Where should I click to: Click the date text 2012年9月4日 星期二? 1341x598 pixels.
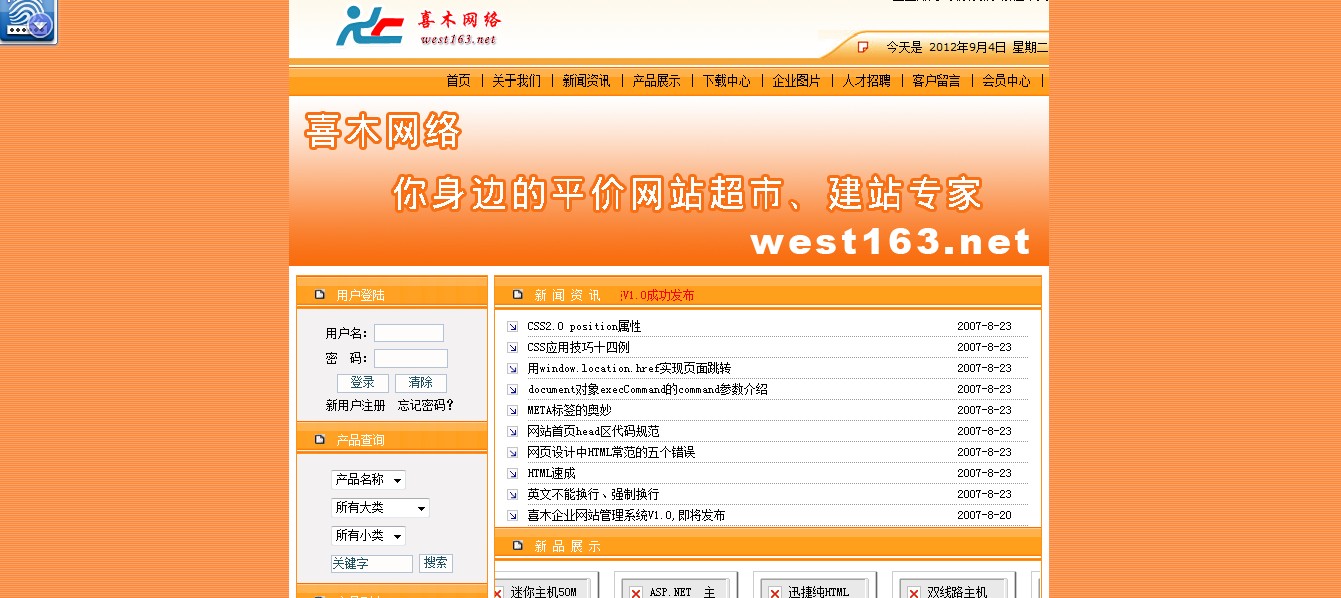click(x=988, y=47)
